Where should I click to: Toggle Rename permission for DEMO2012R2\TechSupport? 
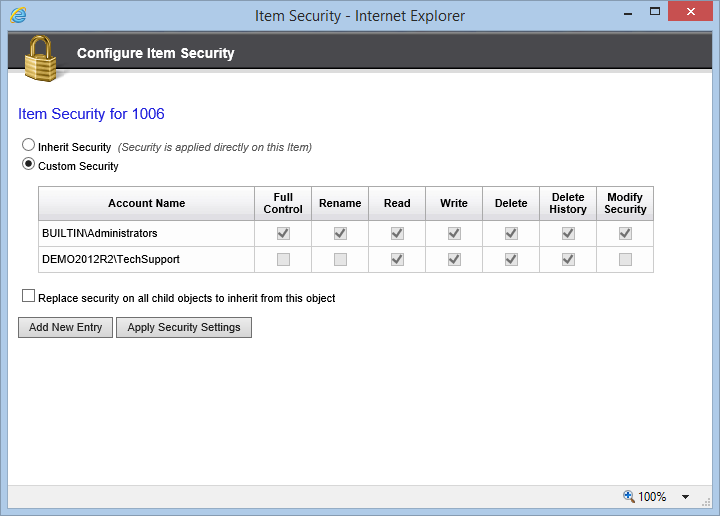340,259
